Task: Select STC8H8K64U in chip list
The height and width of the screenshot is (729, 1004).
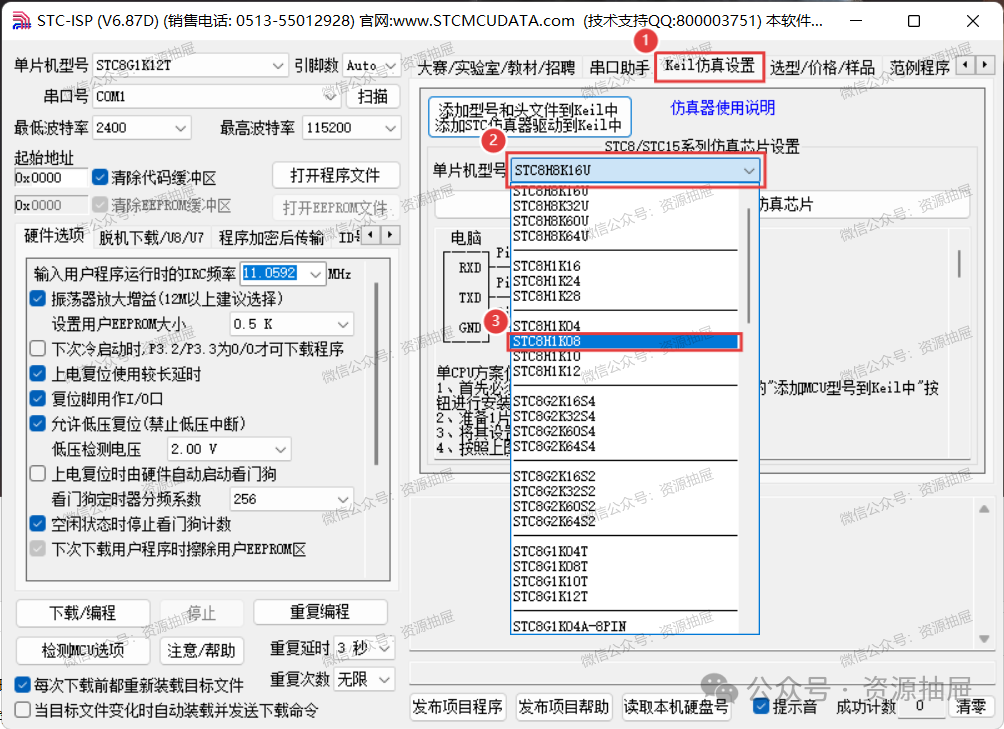Action: pos(624,236)
